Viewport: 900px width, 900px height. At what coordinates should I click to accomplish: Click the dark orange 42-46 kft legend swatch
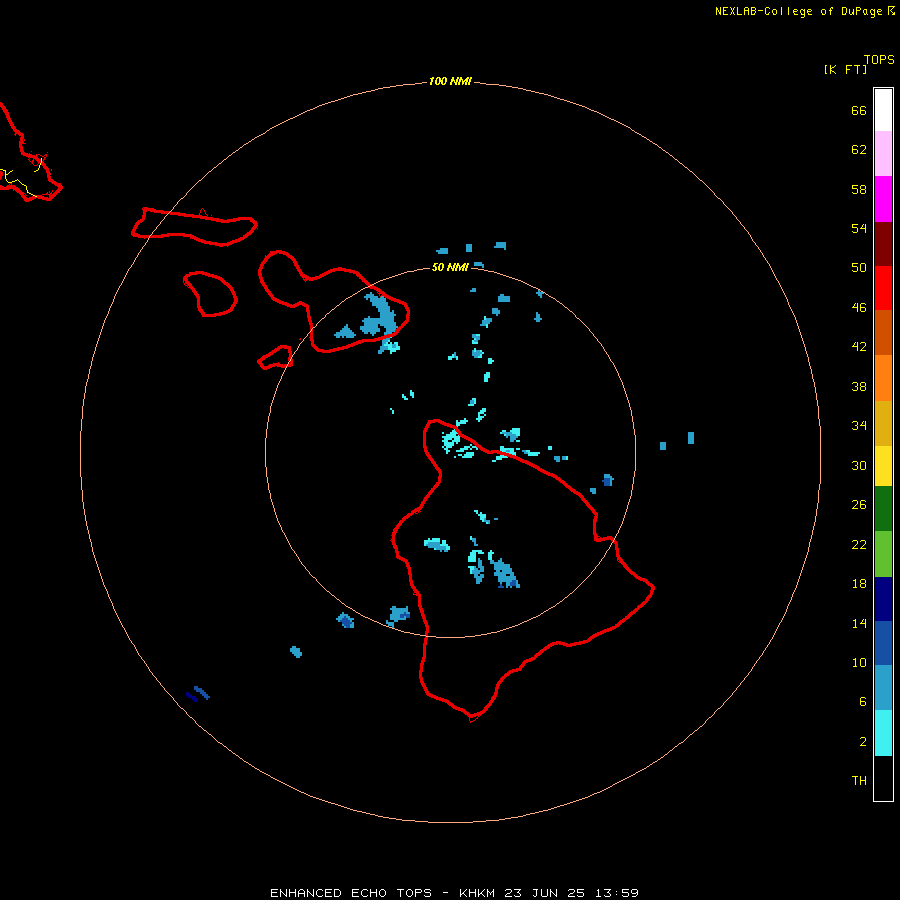pyautogui.click(x=883, y=333)
